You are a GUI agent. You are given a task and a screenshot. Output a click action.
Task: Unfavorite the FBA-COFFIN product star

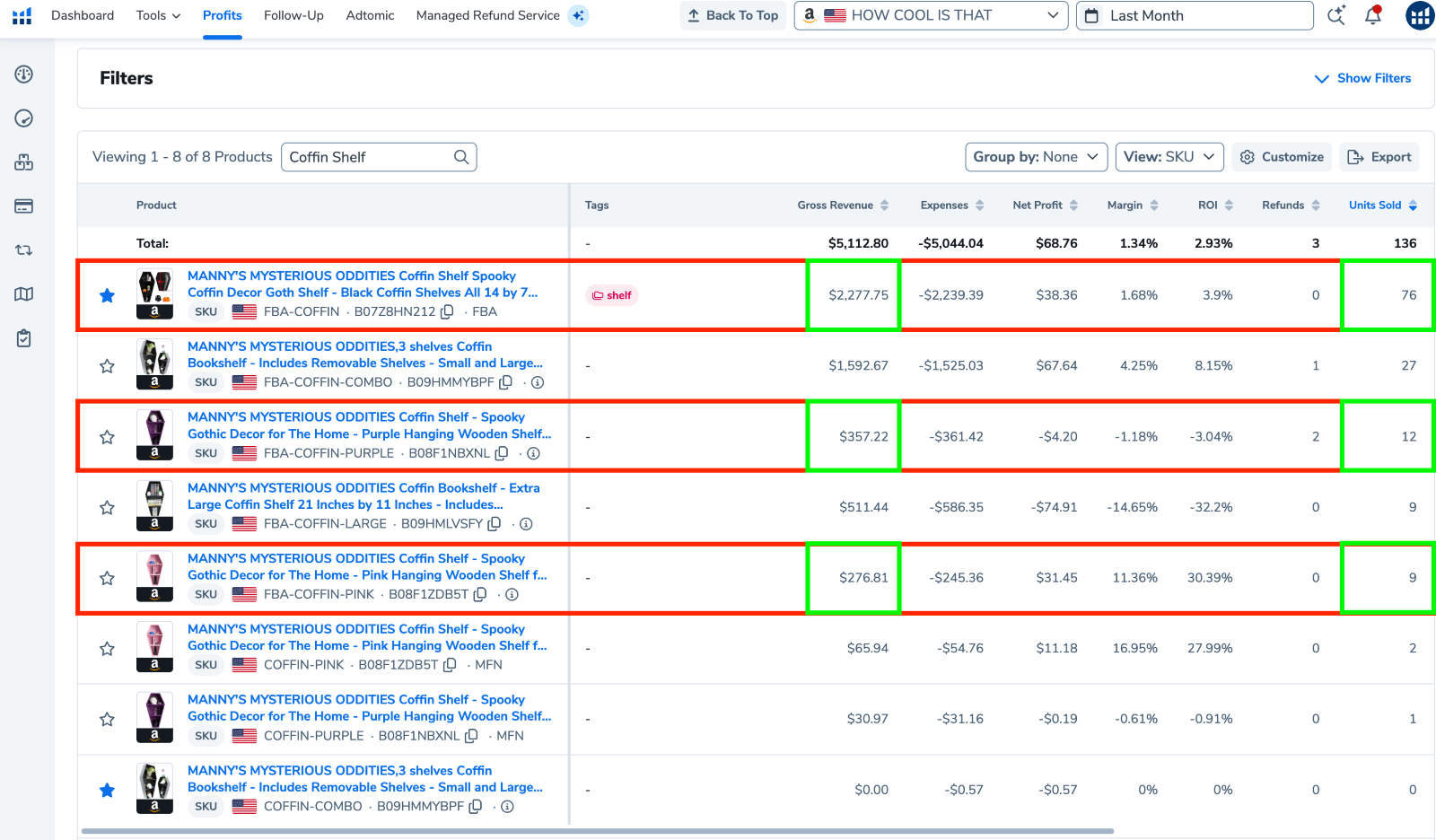107,295
